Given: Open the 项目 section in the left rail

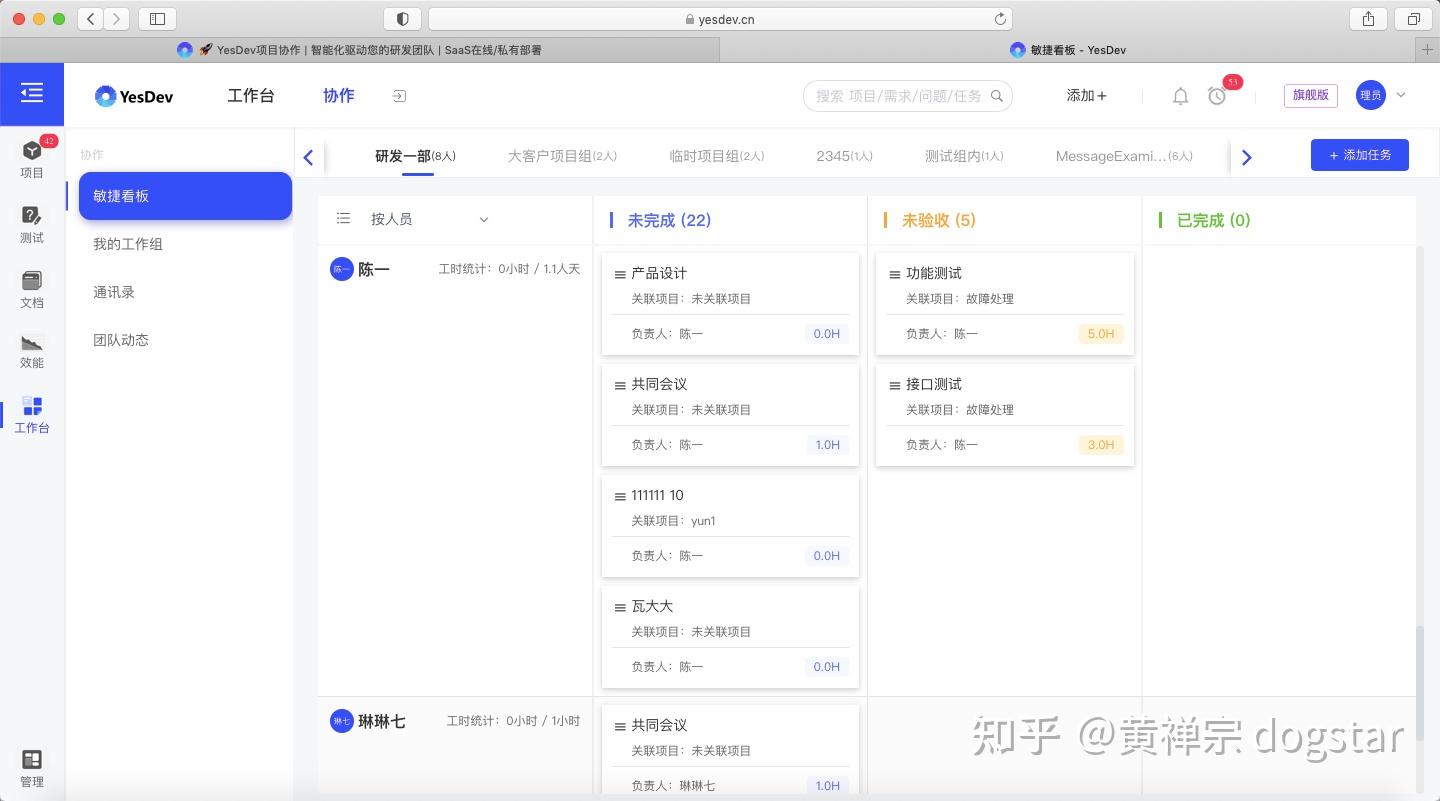Looking at the screenshot, I should click(x=32, y=159).
